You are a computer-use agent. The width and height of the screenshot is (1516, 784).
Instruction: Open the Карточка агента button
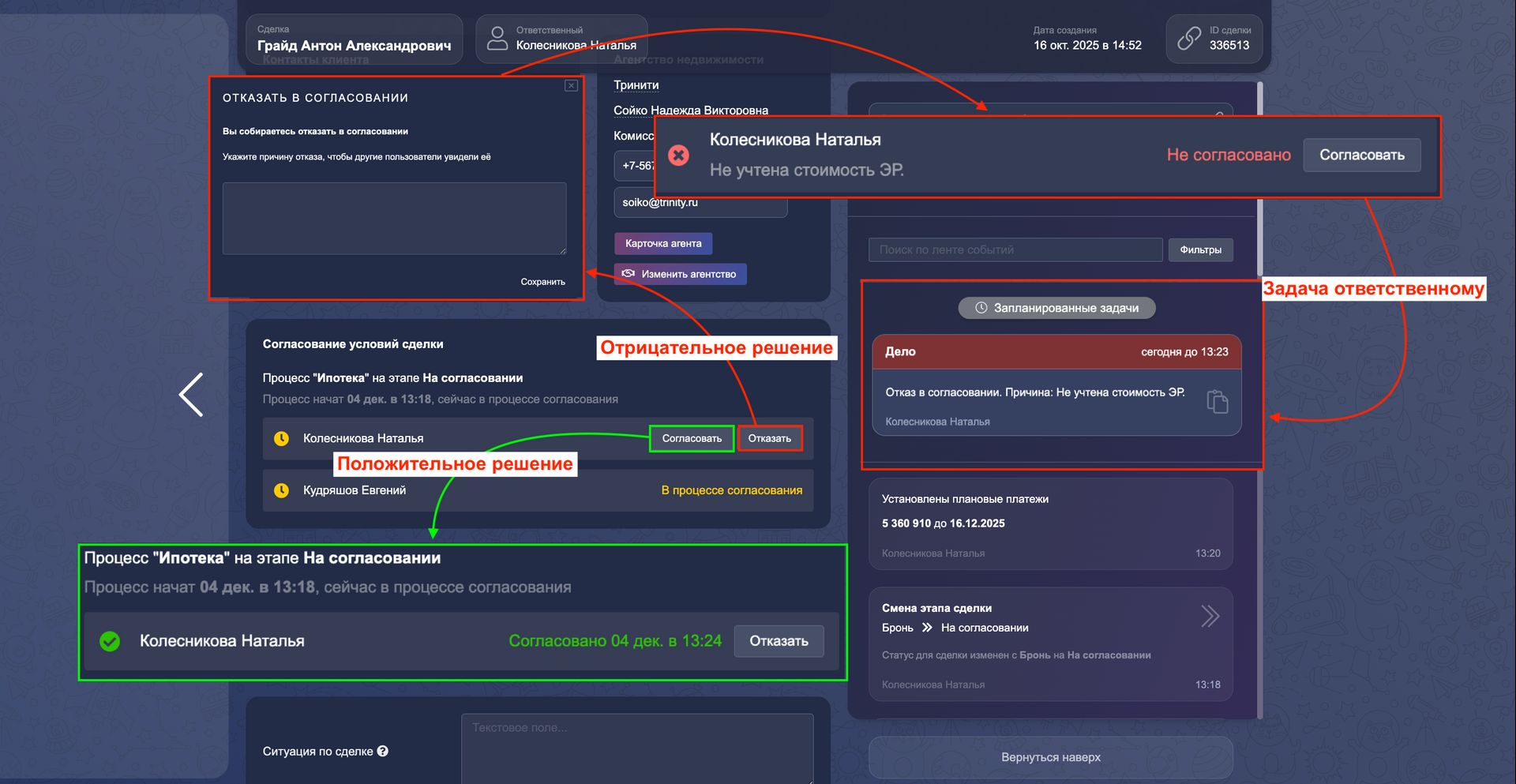(x=663, y=243)
